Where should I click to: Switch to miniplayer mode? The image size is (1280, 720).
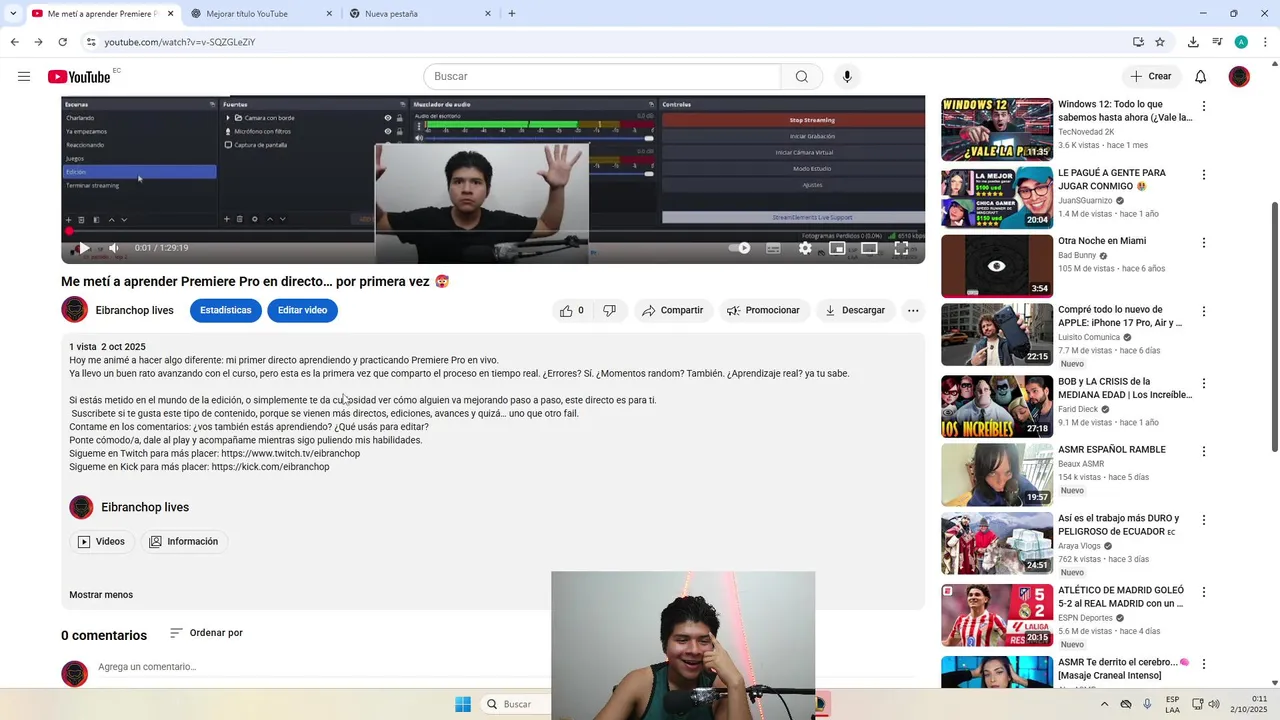837,248
